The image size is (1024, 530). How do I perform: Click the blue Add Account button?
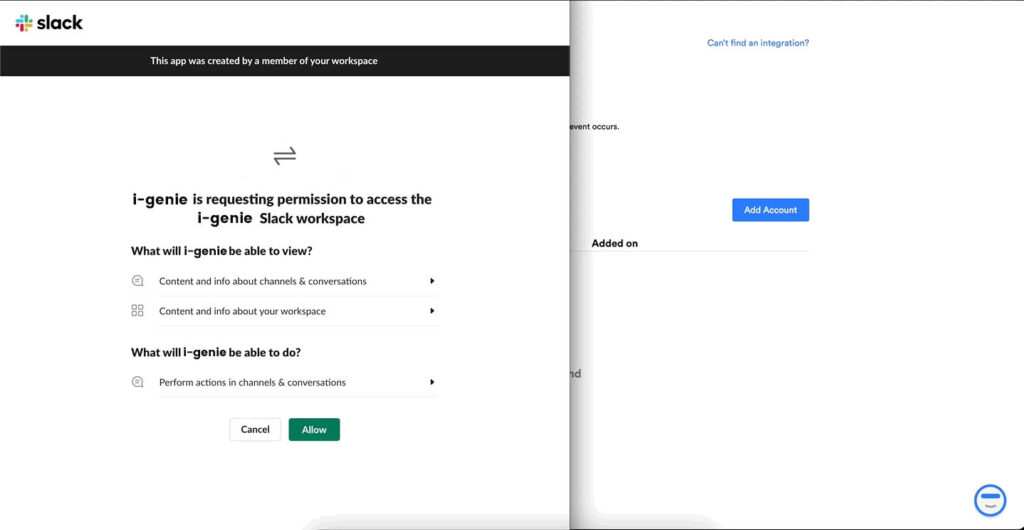(770, 210)
